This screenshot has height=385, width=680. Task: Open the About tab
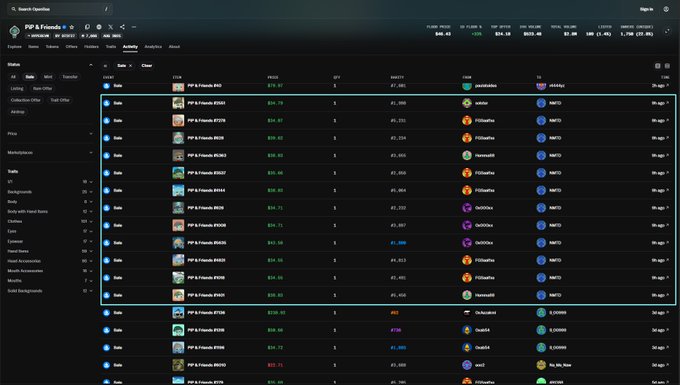point(174,46)
